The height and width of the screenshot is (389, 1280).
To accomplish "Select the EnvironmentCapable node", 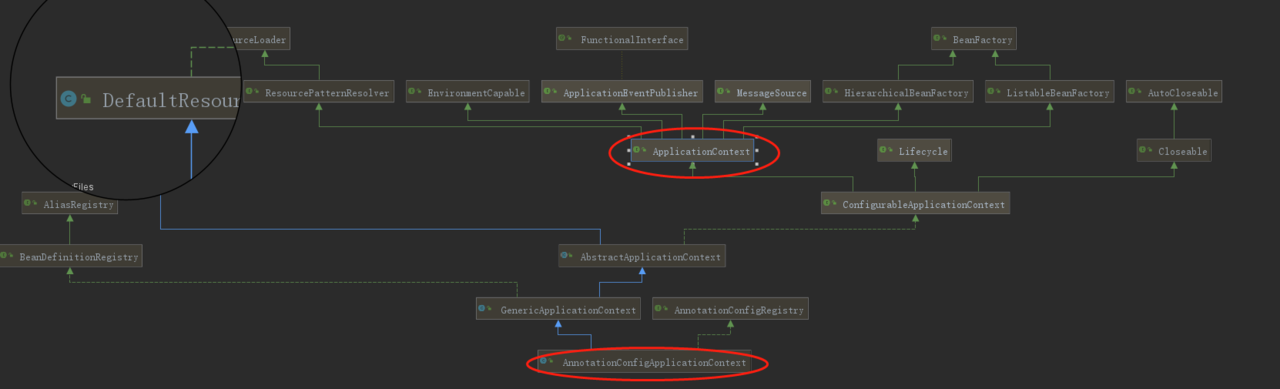I will [x=467, y=92].
